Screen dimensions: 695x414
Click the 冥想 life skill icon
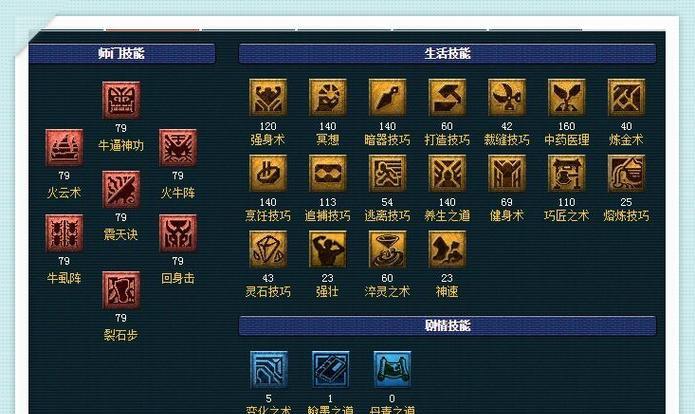pyautogui.click(x=328, y=98)
